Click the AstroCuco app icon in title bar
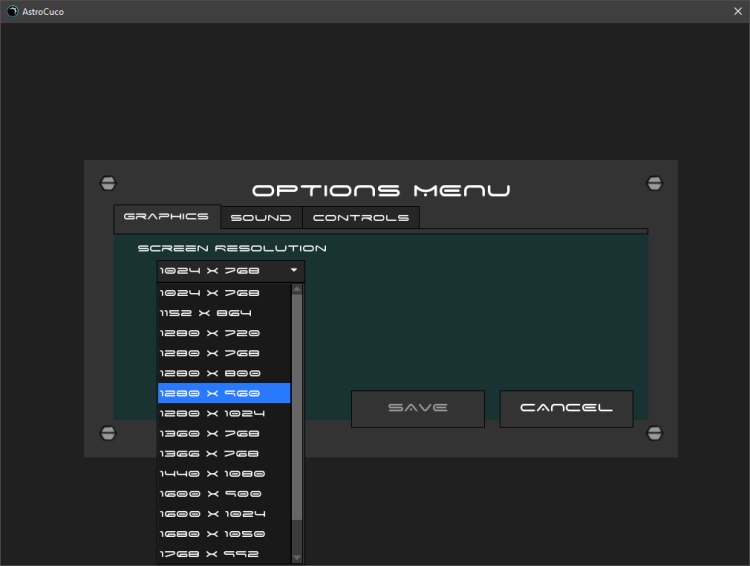Screen dimensions: 750x566 click(x=12, y=11)
